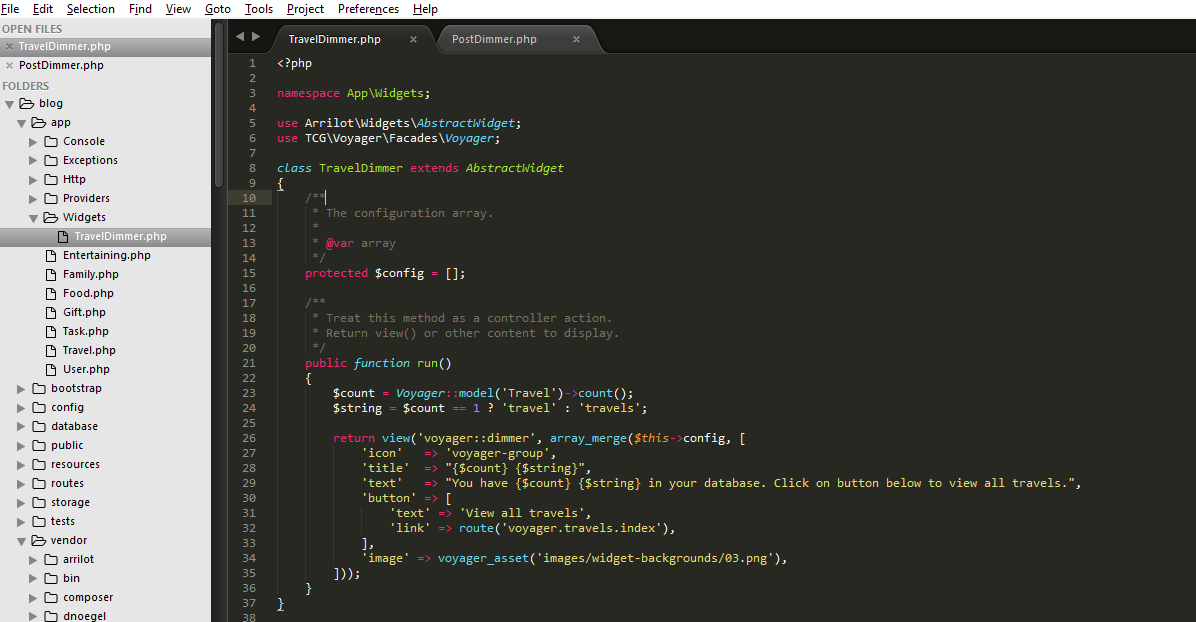Open the View menu

[x=178, y=9]
